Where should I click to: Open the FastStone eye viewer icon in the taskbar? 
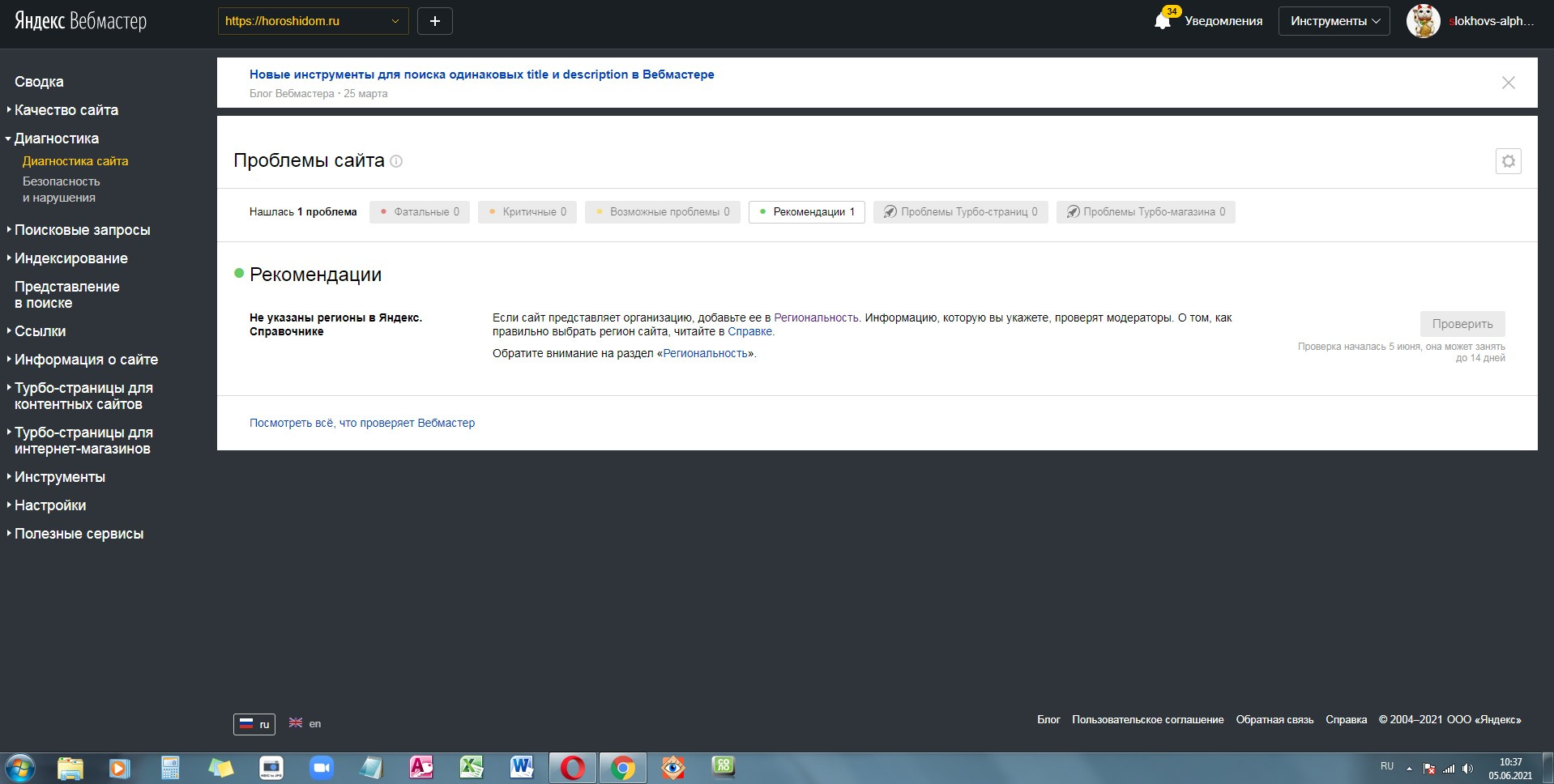pyautogui.click(x=672, y=768)
